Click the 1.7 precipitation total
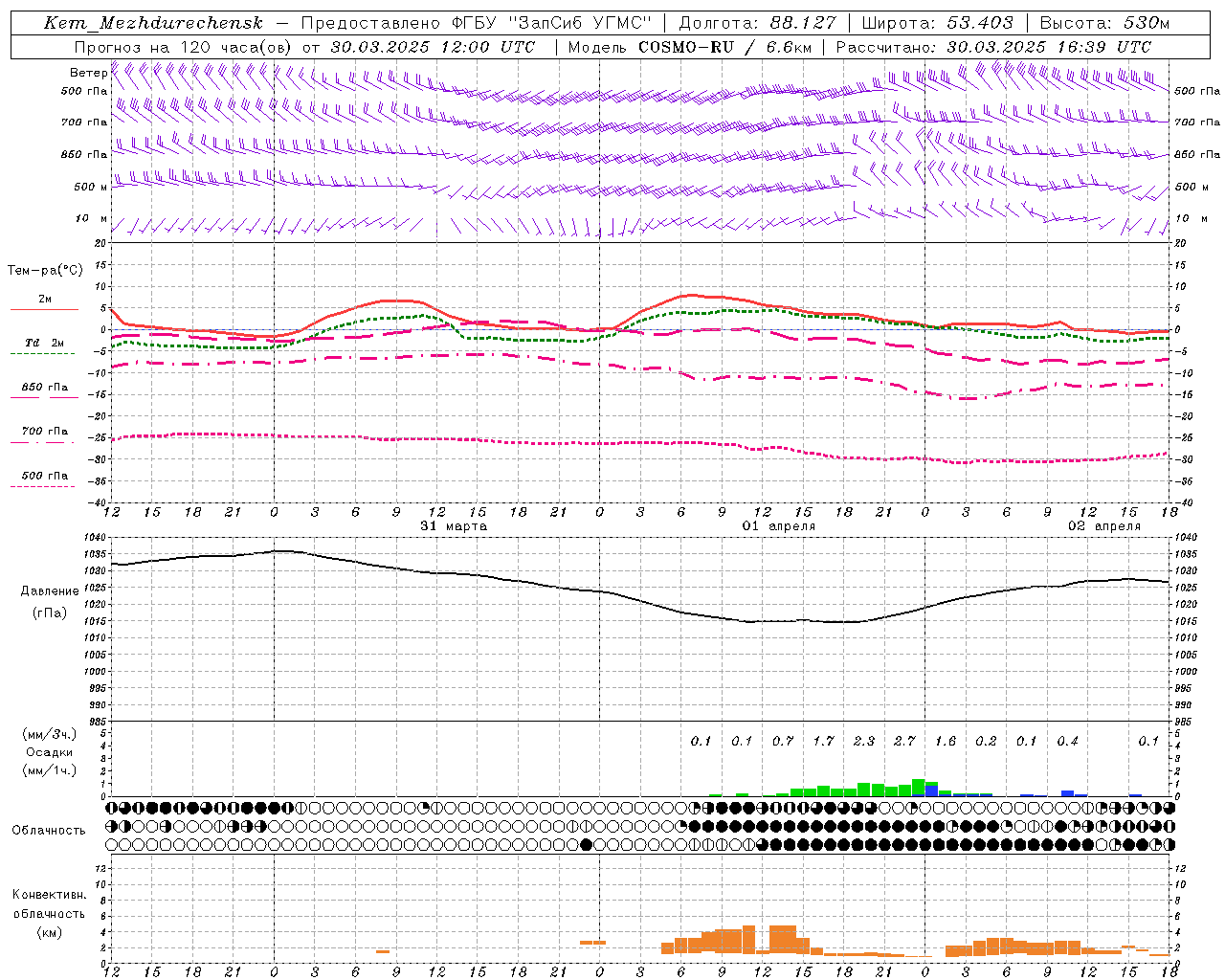Viewport: 1225px width, 980px height. coord(823,741)
